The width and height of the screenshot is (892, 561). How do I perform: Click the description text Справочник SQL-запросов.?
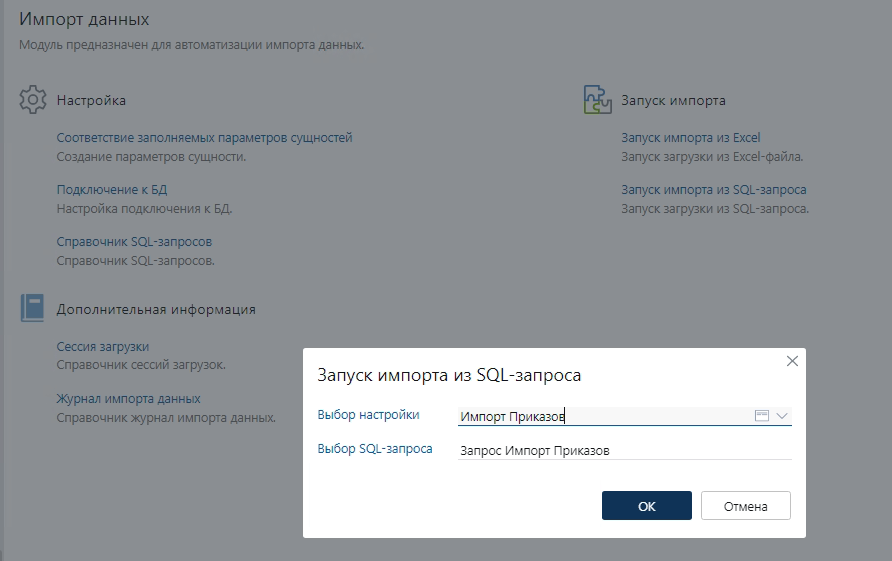(135, 261)
